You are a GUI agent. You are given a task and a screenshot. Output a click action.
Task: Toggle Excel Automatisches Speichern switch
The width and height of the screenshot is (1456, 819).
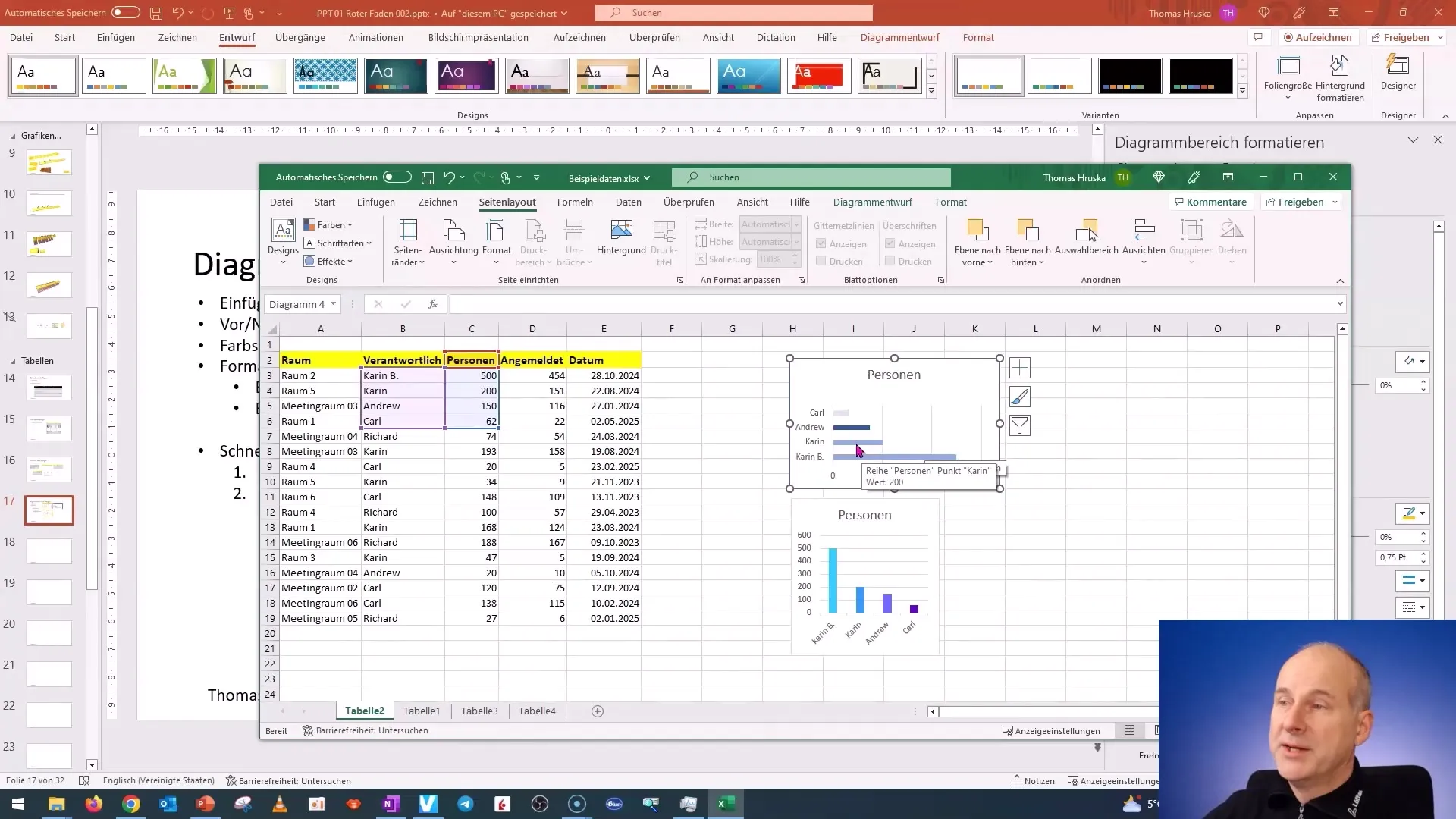pyautogui.click(x=397, y=177)
